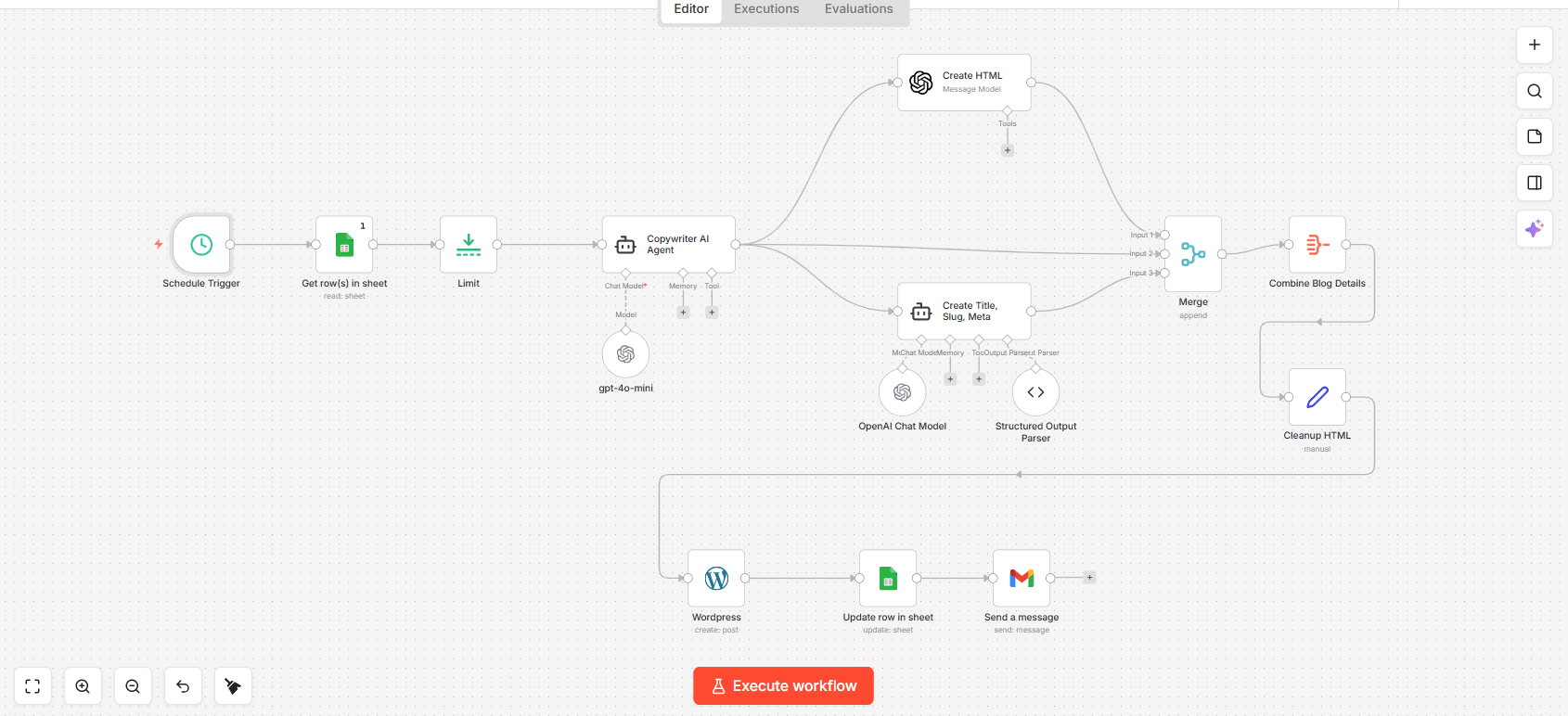Add memory to Copywriter AI Agent
The height and width of the screenshot is (716, 1568).
click(x=683, y=313)
